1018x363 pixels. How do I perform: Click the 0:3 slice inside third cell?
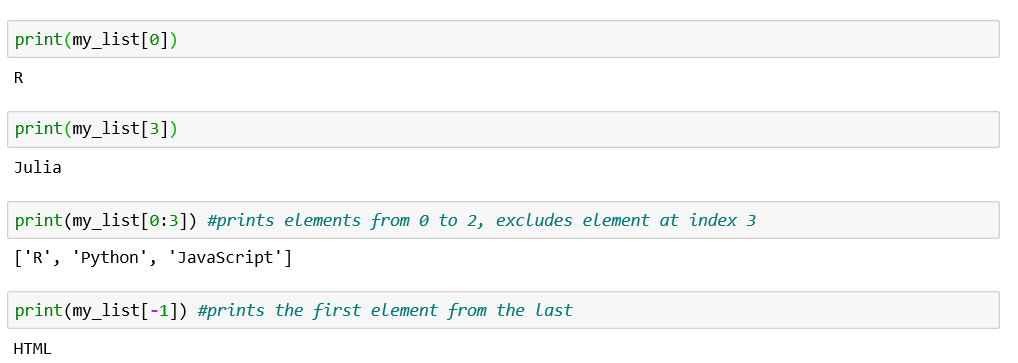(x=164, y=220)
